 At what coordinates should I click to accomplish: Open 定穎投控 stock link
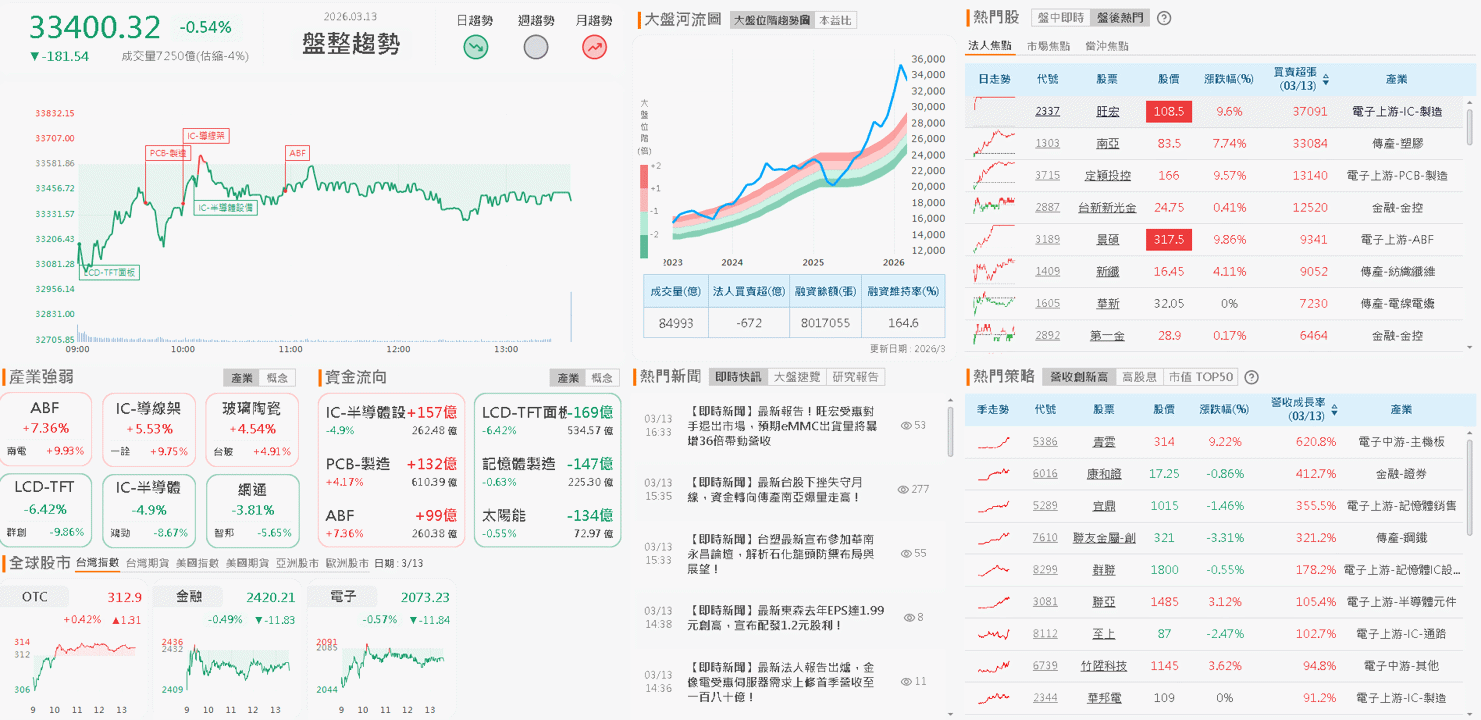(x=1107, y=176)
